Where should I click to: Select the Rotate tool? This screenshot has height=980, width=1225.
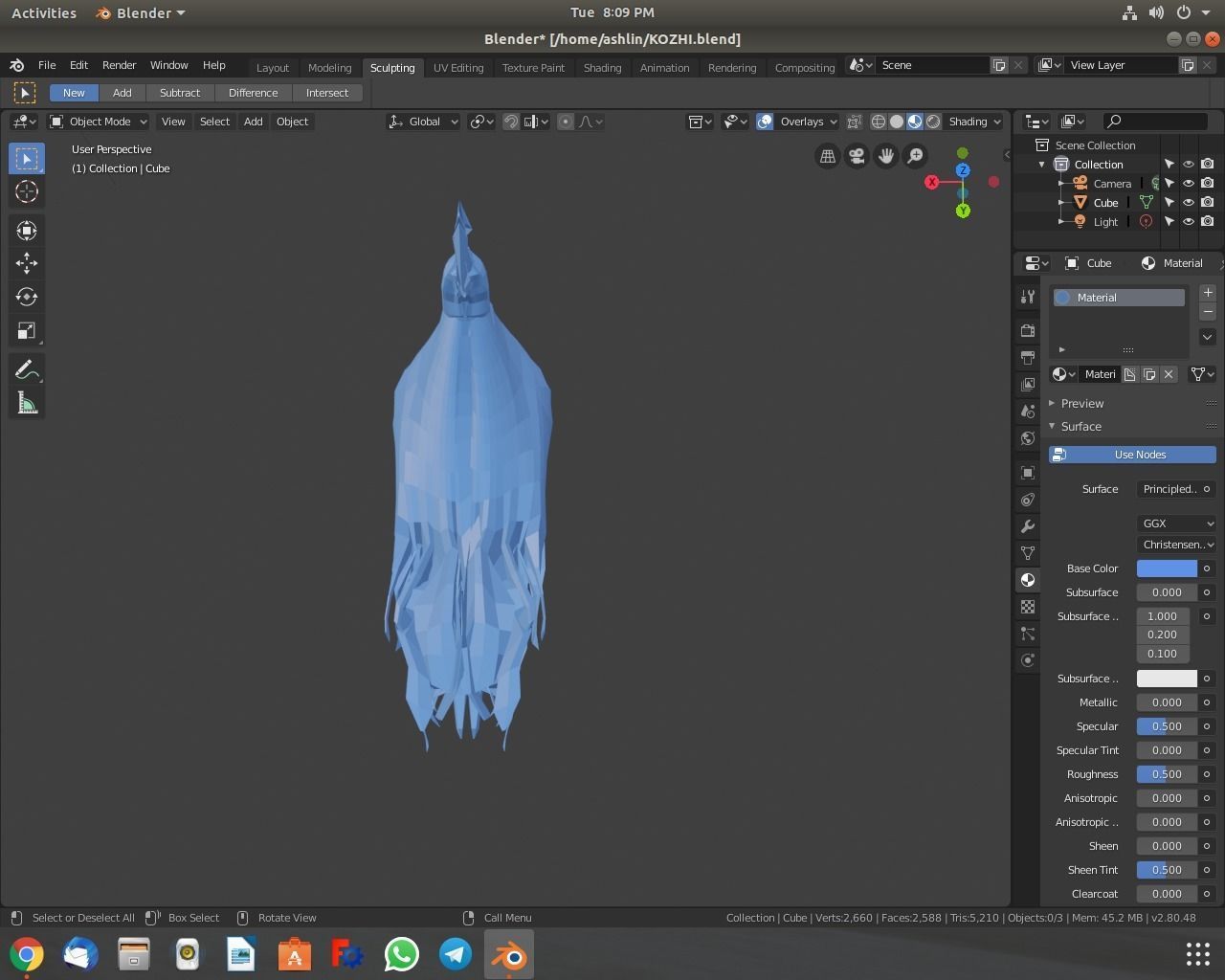[x=27, y=297]
